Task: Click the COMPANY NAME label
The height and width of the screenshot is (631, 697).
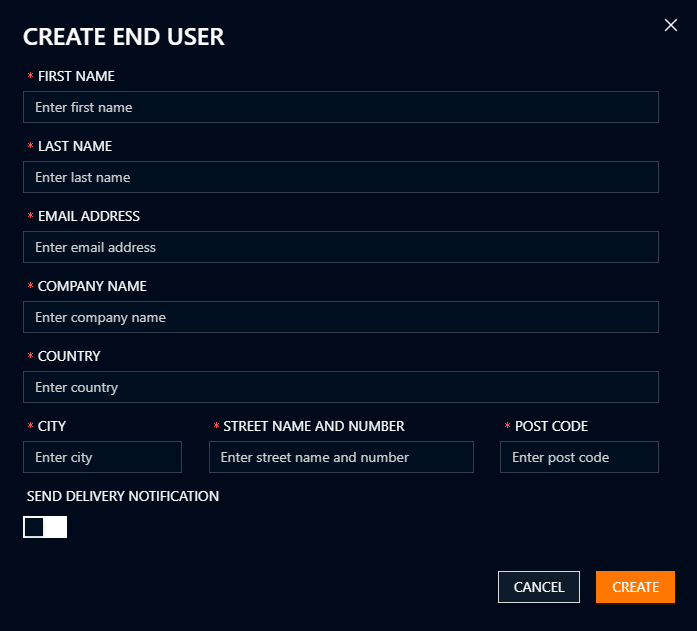Action: (x=92, y=286)
